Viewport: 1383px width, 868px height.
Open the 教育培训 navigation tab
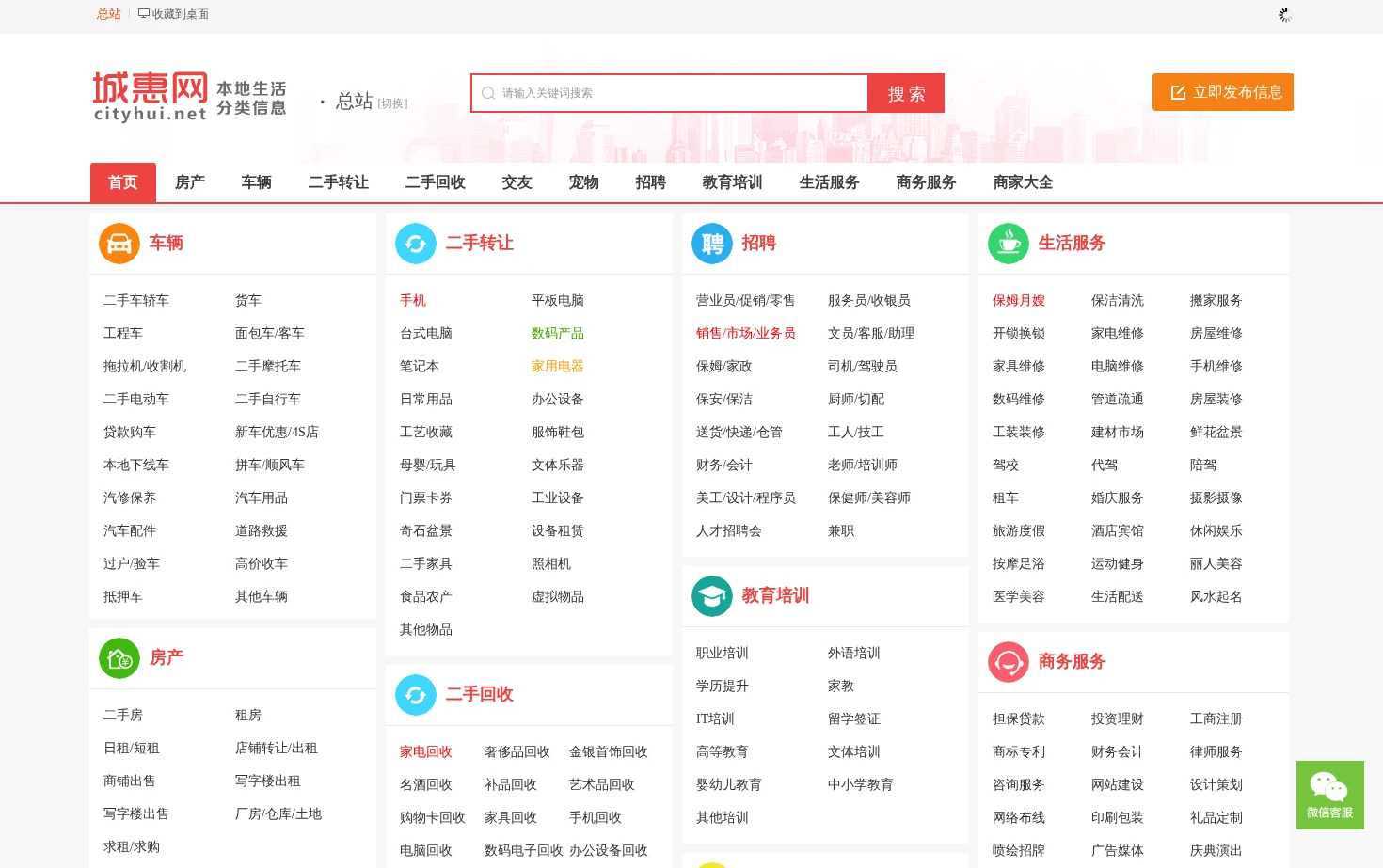pyautogui.click(x=733, y=182)
